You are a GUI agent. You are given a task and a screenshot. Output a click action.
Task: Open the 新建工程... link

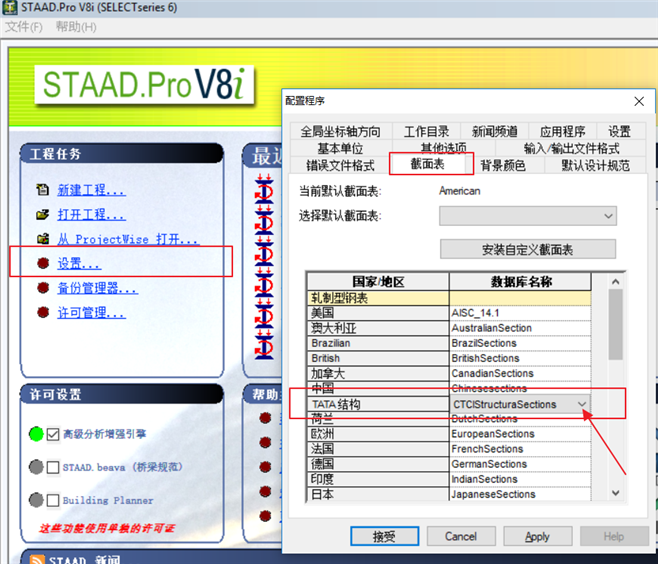[91, 190]
